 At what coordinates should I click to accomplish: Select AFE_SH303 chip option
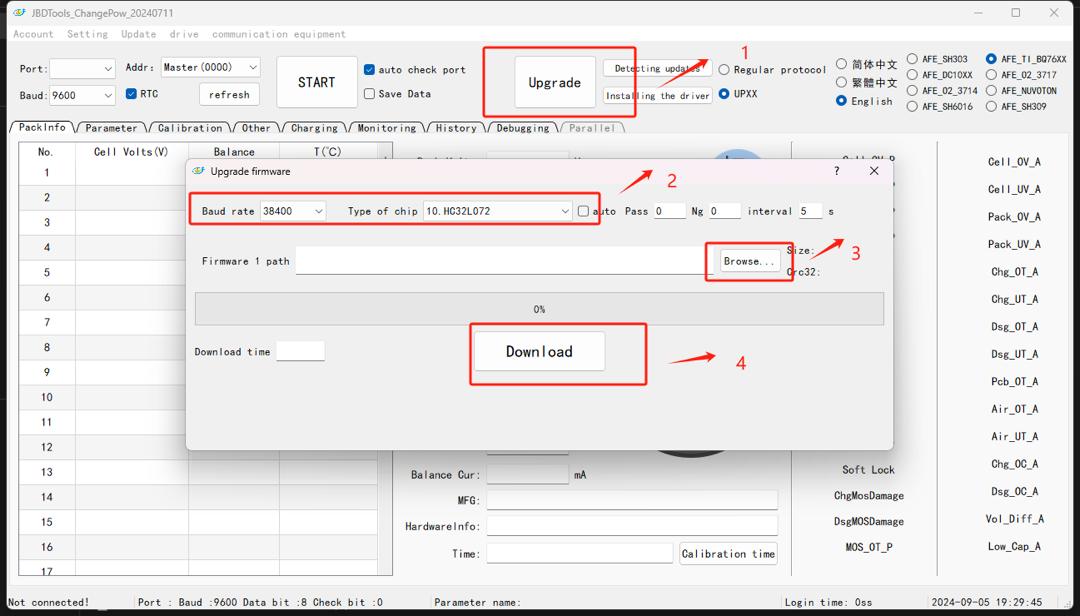point(912,59)
